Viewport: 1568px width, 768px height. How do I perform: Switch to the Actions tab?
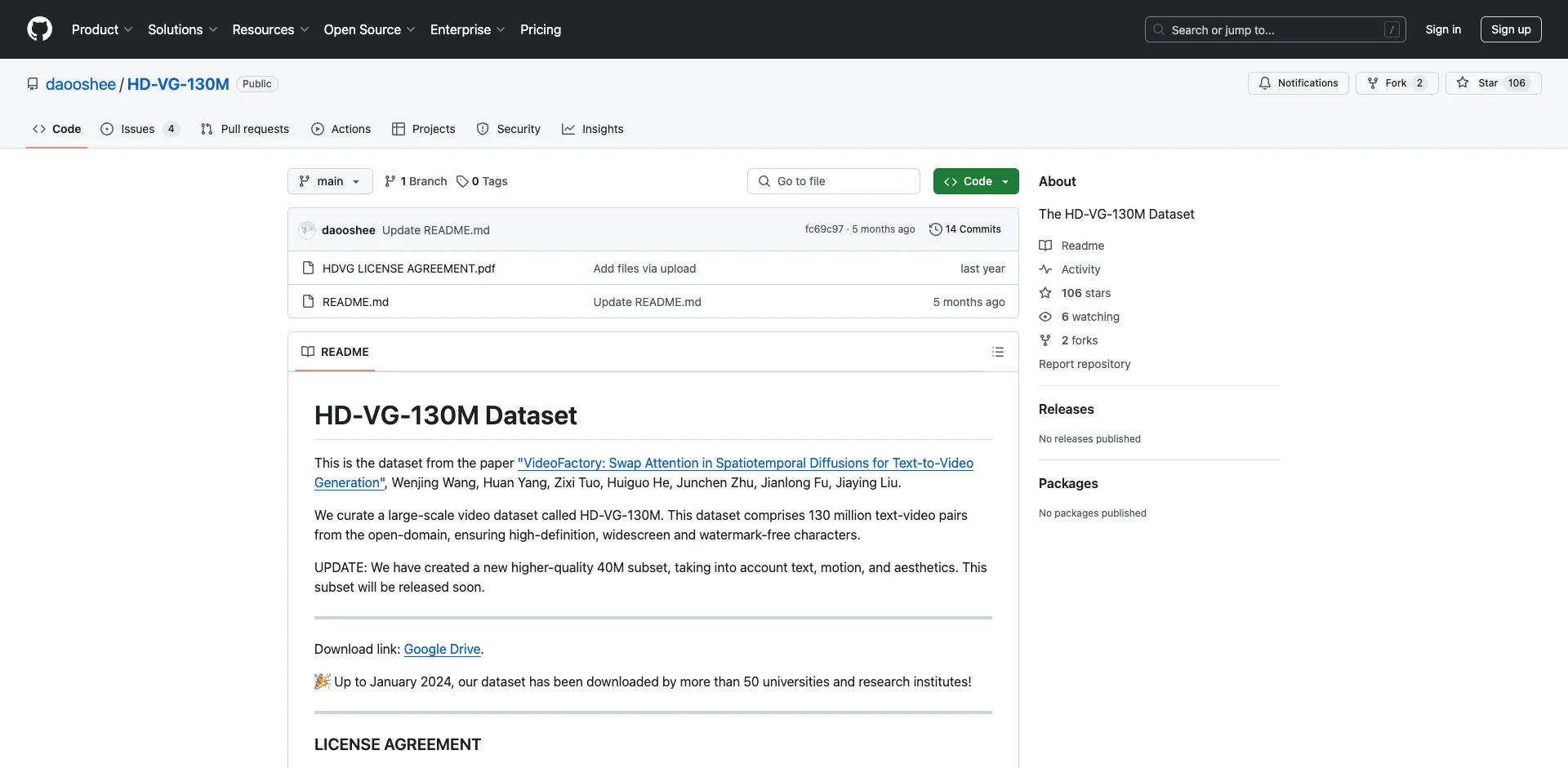click(341, 129)
